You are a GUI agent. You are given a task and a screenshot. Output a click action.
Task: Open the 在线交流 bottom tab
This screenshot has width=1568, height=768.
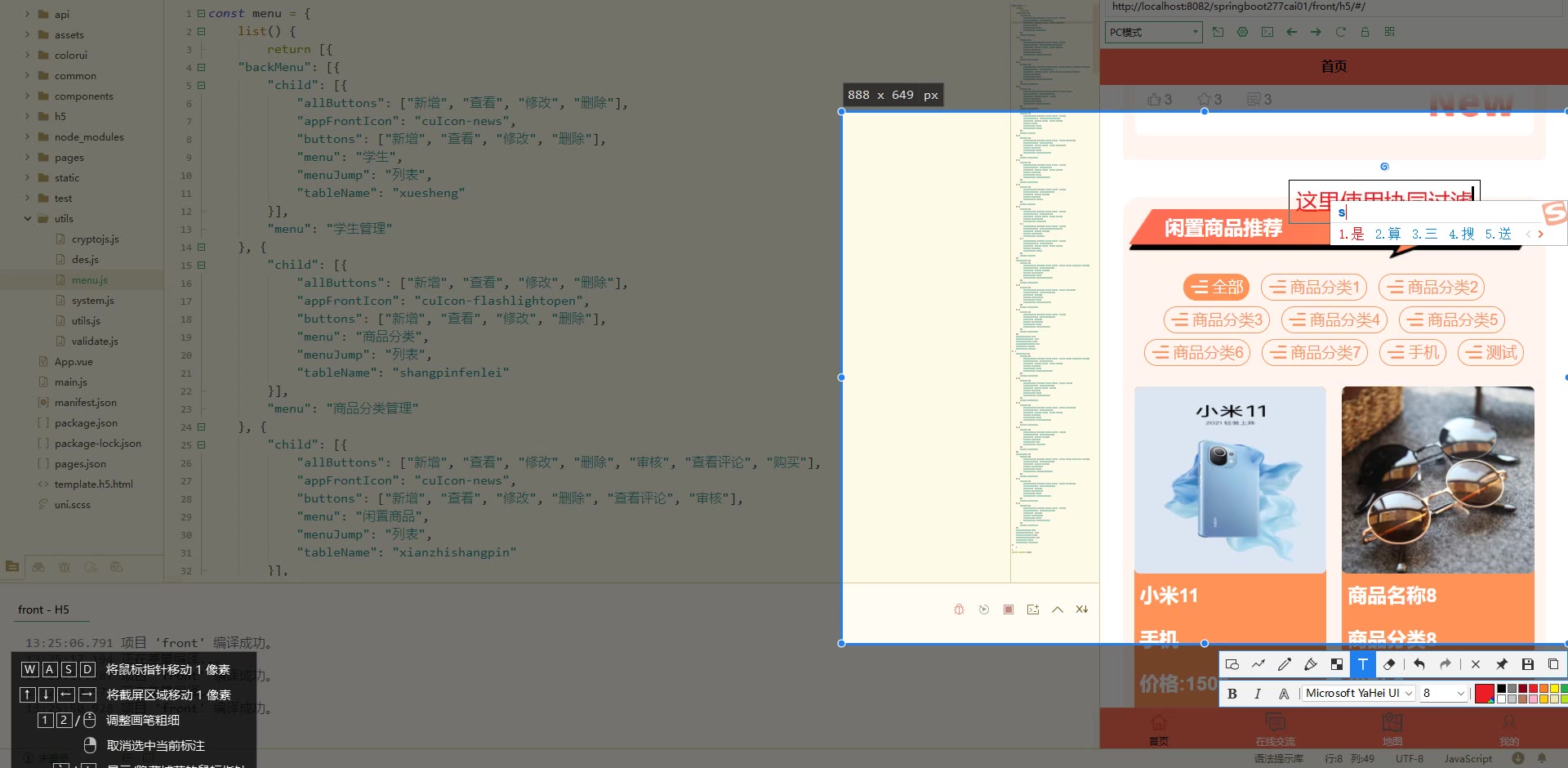(1276, 730)
